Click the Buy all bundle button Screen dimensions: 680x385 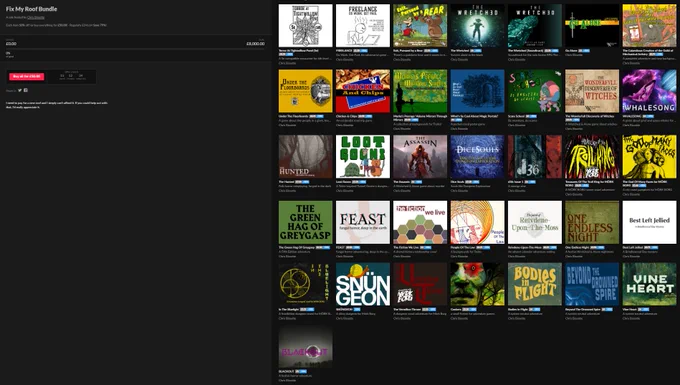pyautogui.click(x=26, y=76)
